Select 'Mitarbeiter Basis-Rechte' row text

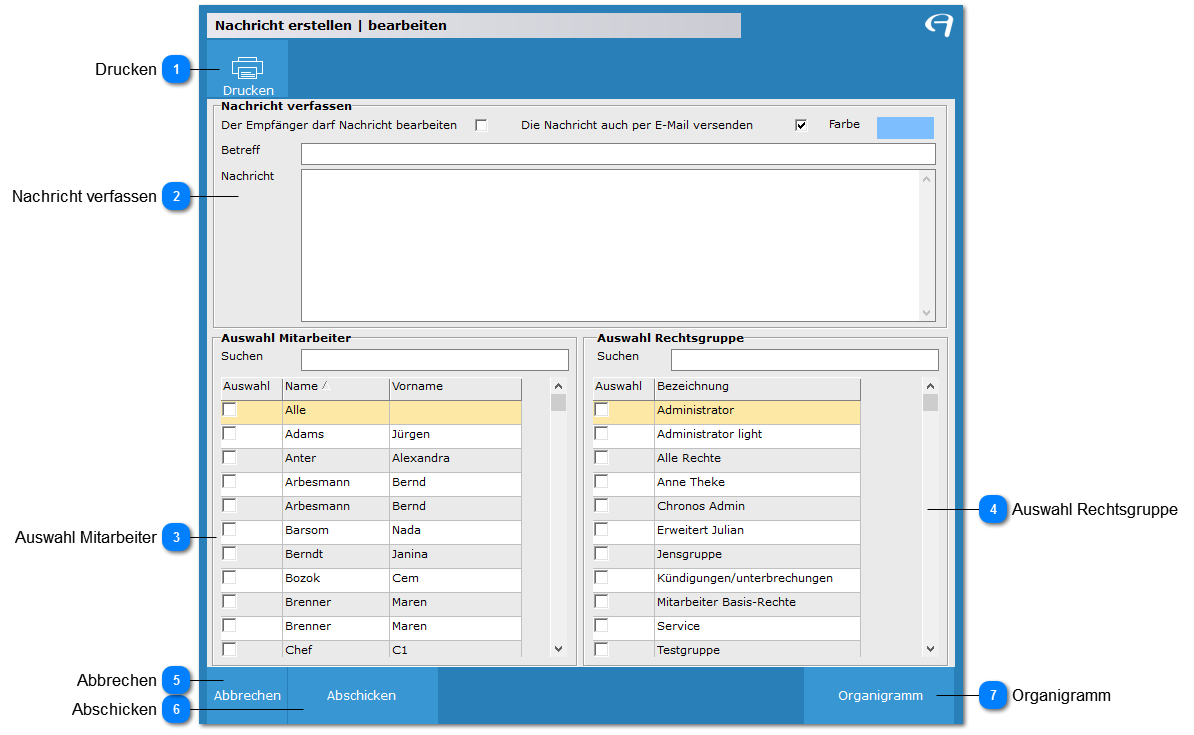coord(726,602)
